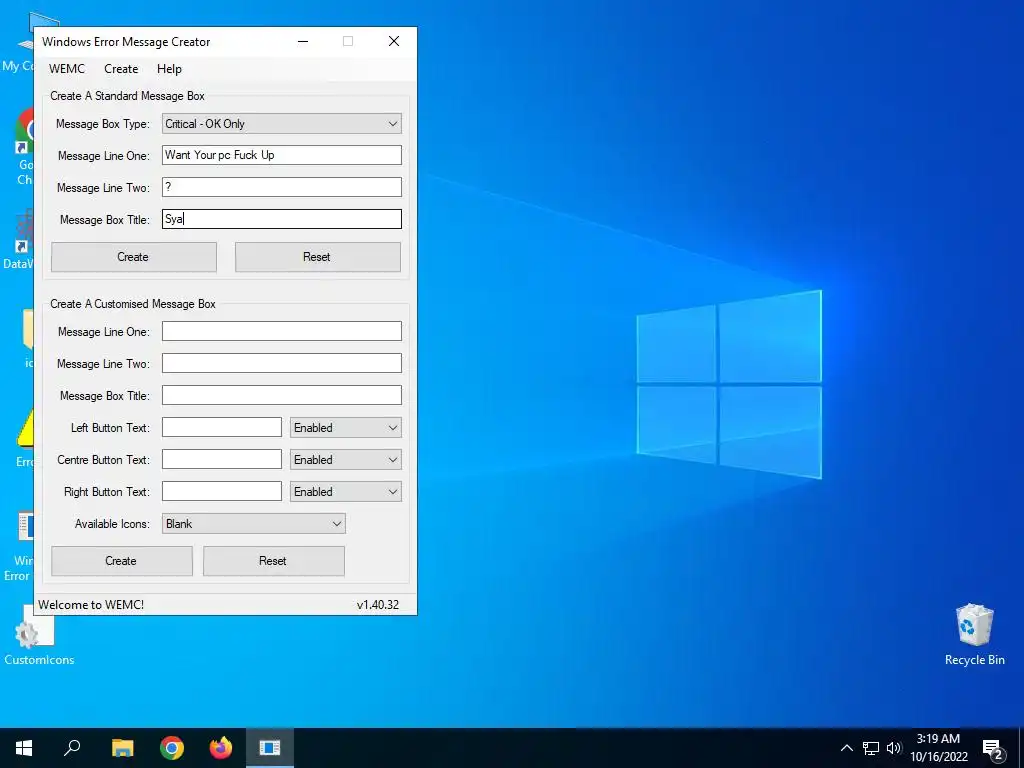
Task: Launch Google Chrome from the taskbar
Action: click(172, 748)
